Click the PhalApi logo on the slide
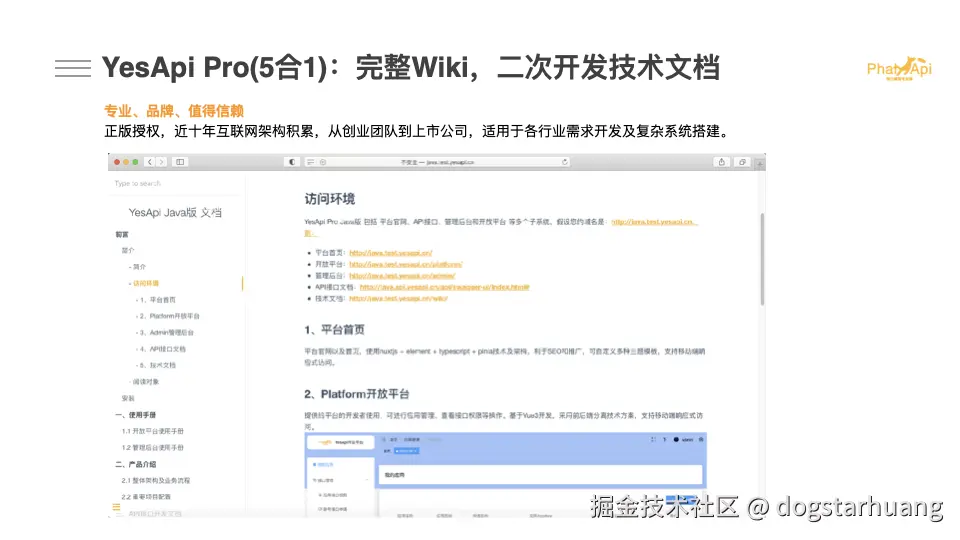Image resolution: width=960 pixels, height=540 pixels. coord(899,69)
